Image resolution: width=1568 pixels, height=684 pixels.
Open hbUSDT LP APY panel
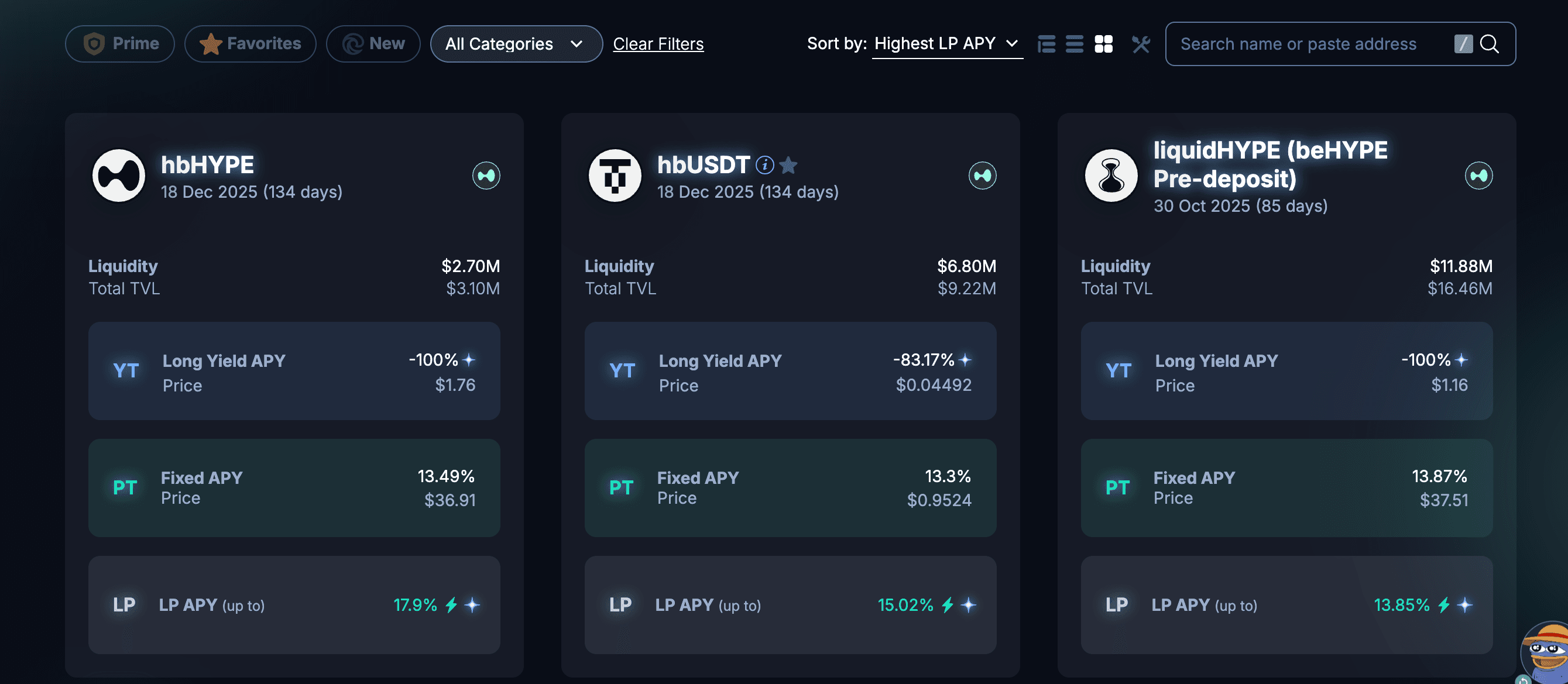790,605
